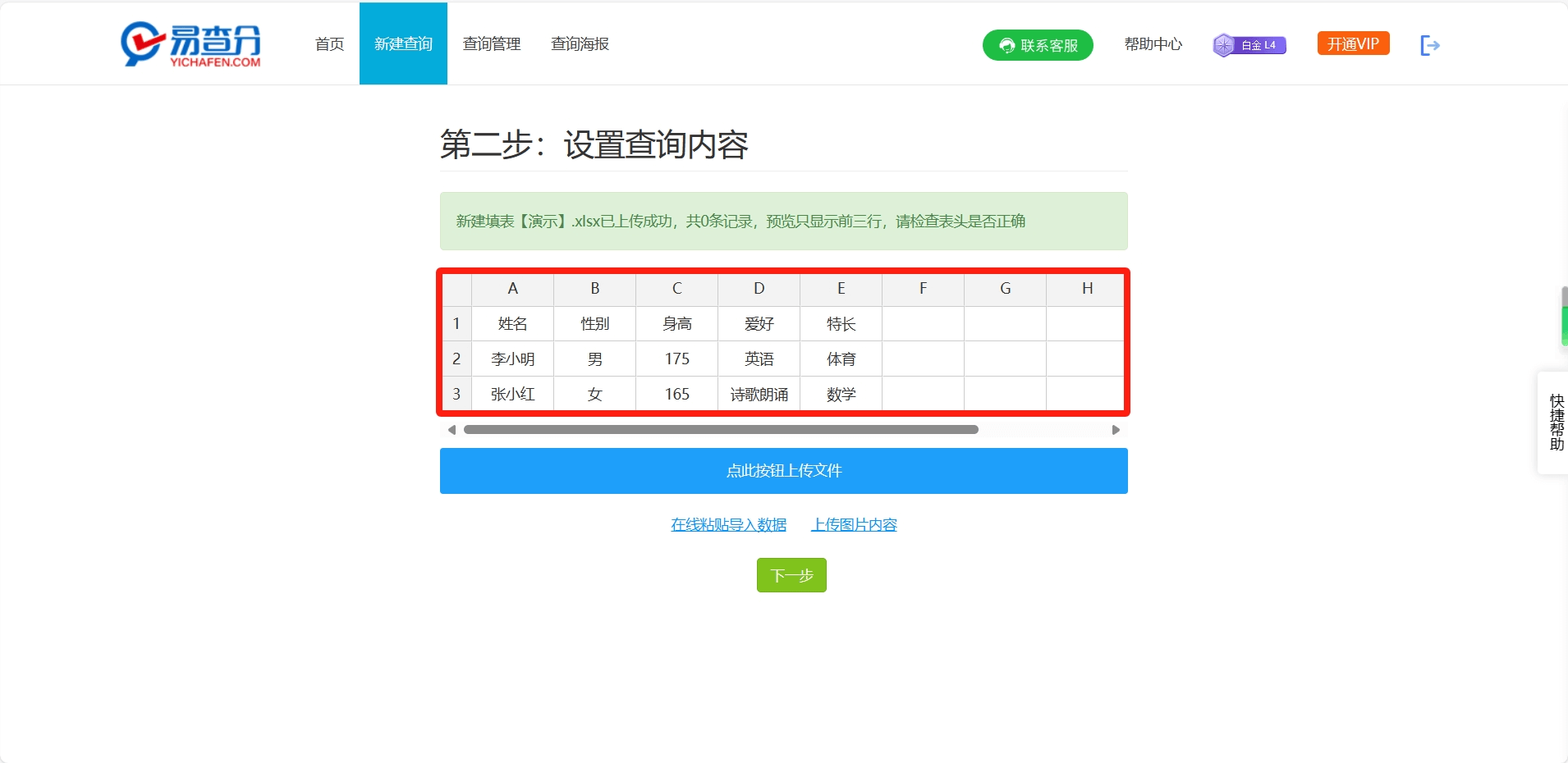
Task: Click the 175 cell
Action: (677, 359)
